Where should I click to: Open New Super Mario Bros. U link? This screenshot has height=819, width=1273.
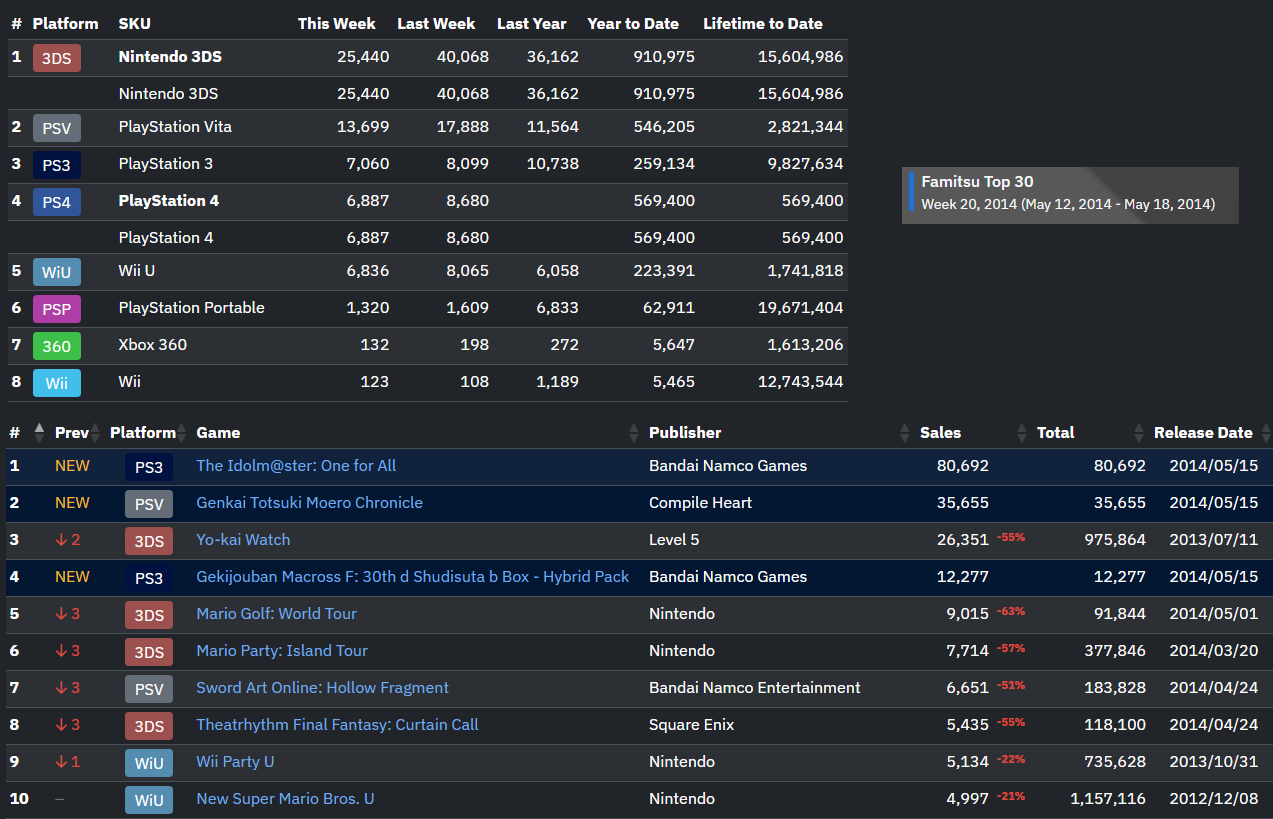pyautogui.click(x=285, y=799)
